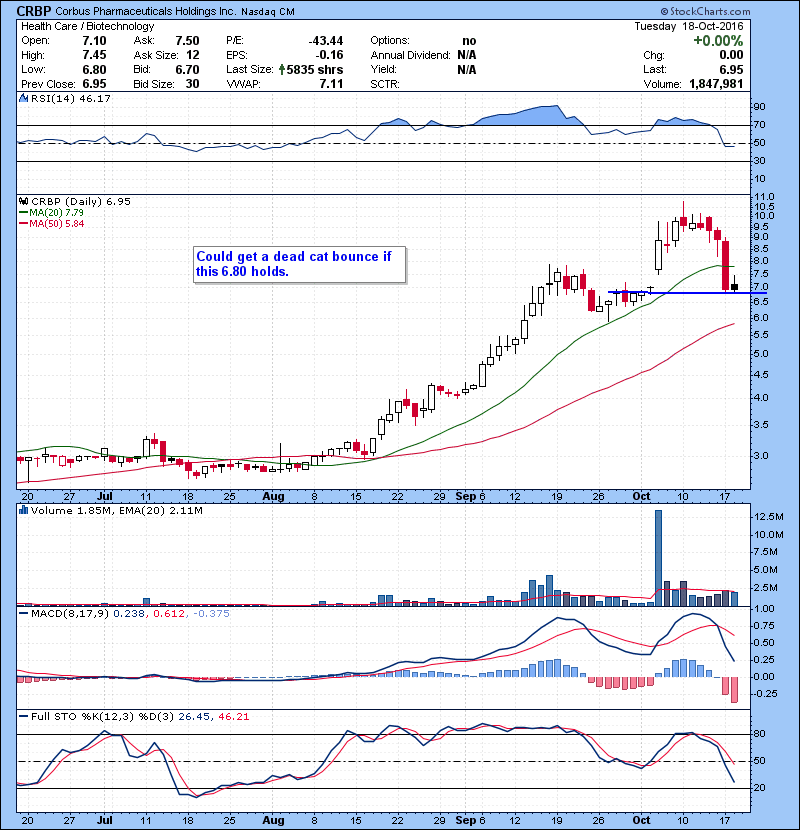Click the blue 6.80 support line
800x830 pixels.
687,293
